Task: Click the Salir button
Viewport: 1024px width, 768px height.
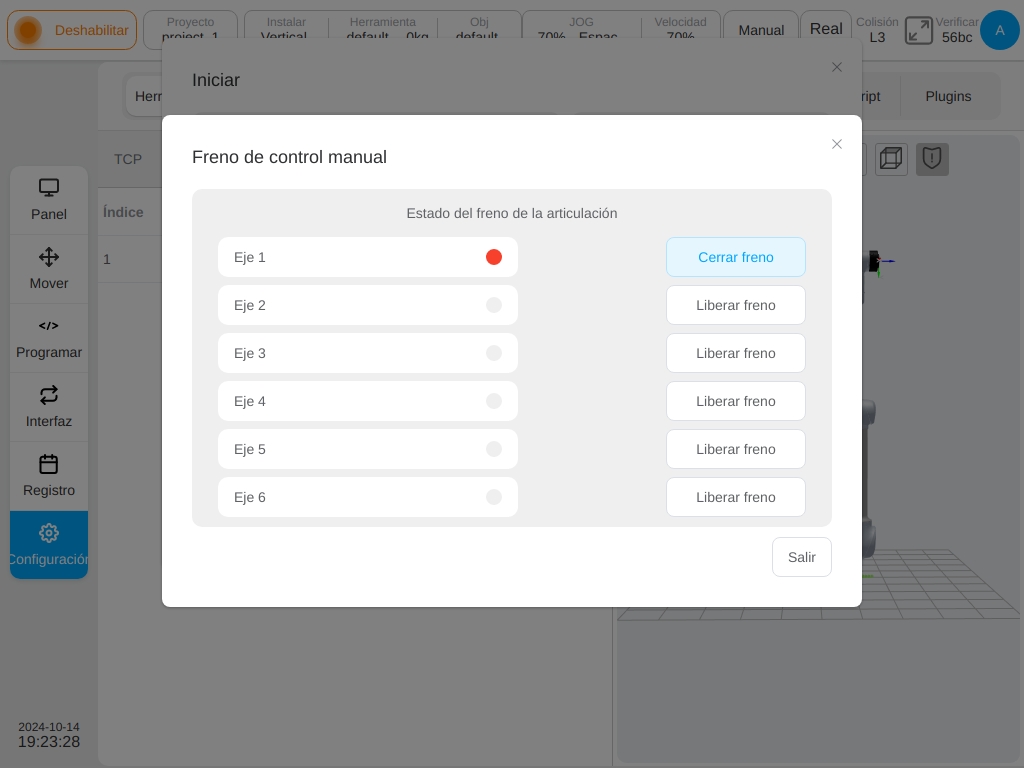Action: [802, 557]
